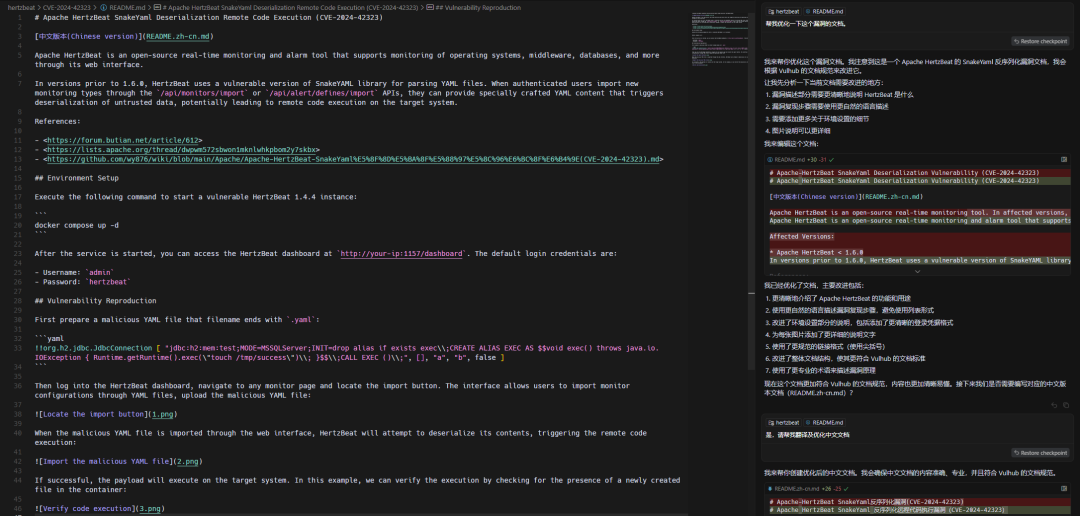This screenshot has height=516, width=1080.
Task: Click README.md info icon in breadcrumb
Action: (x=103, y=8)
